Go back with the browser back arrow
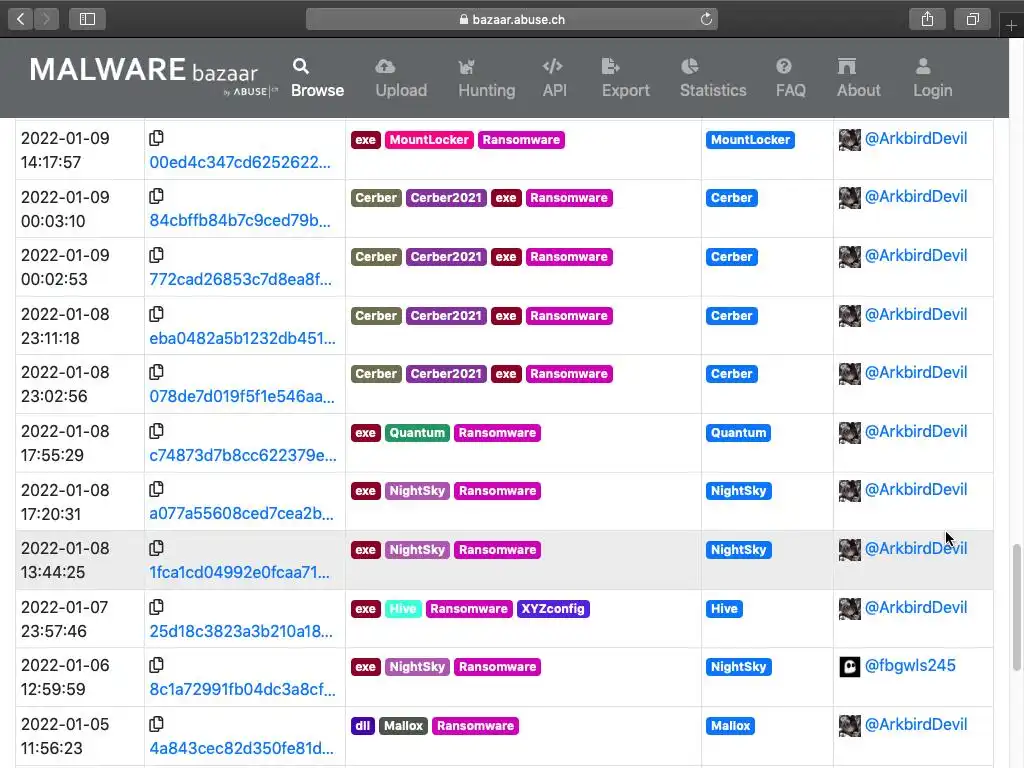 coord(21,19)
